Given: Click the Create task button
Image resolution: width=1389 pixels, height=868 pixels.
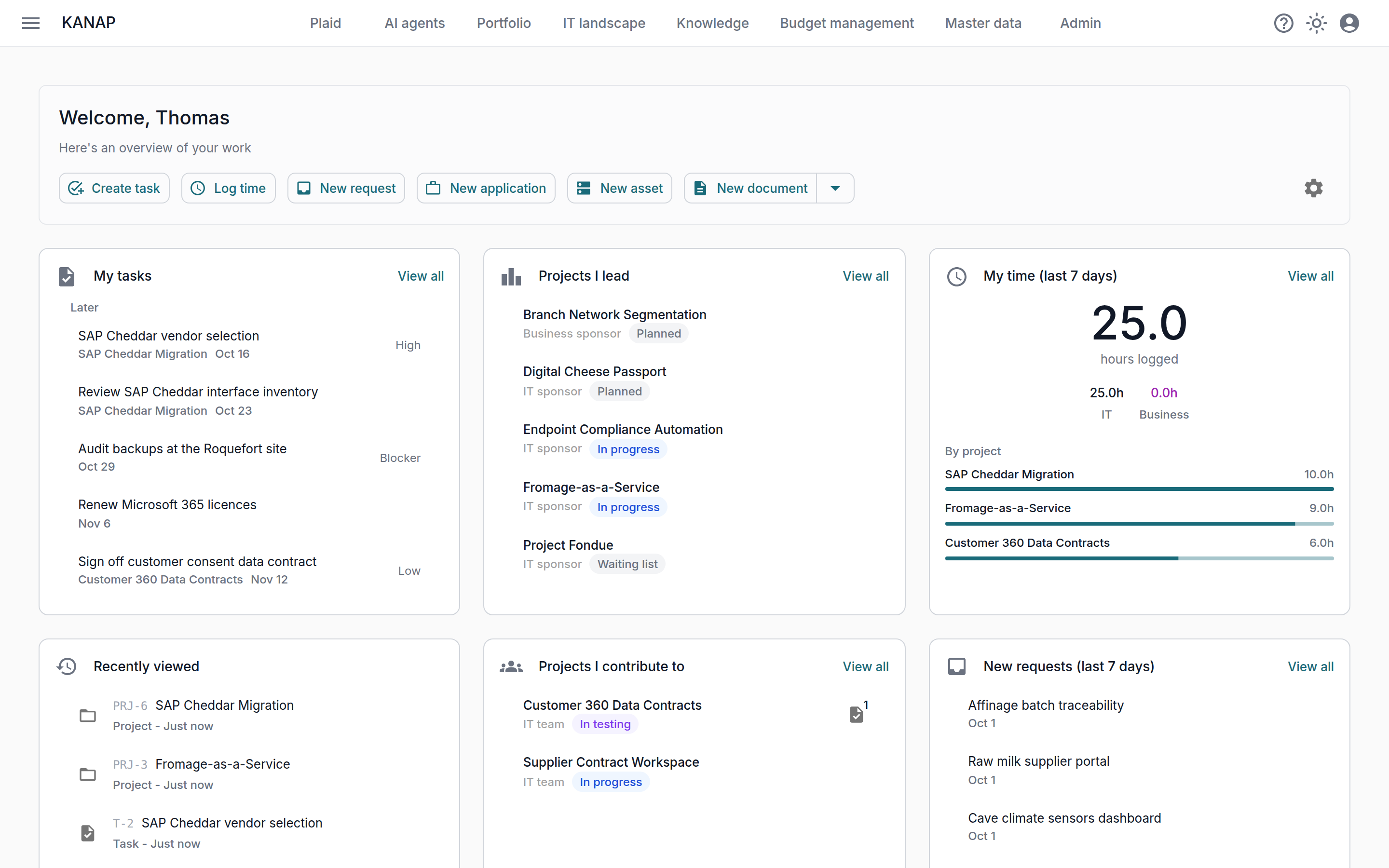Looking at the screenshot, I should (114, 188).
